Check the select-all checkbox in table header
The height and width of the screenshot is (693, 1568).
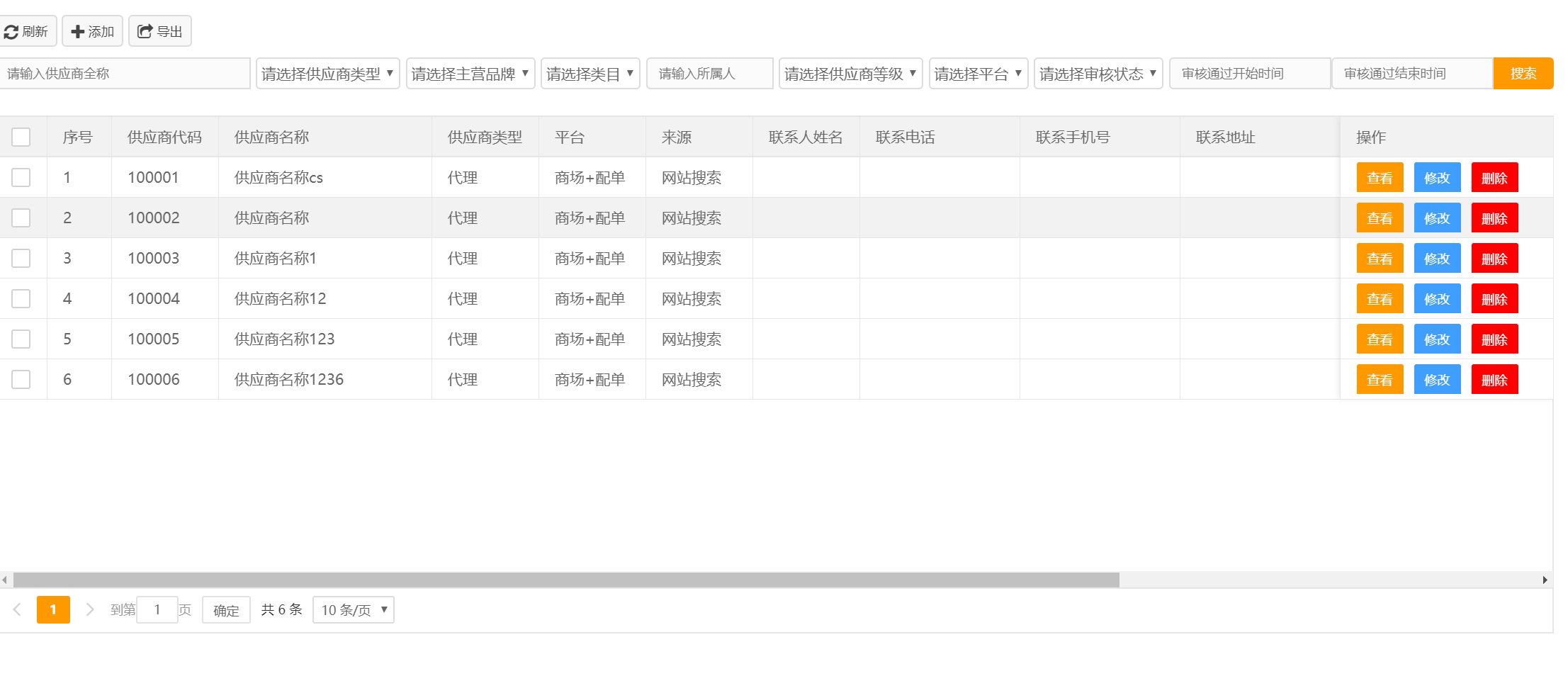[21, 136]
